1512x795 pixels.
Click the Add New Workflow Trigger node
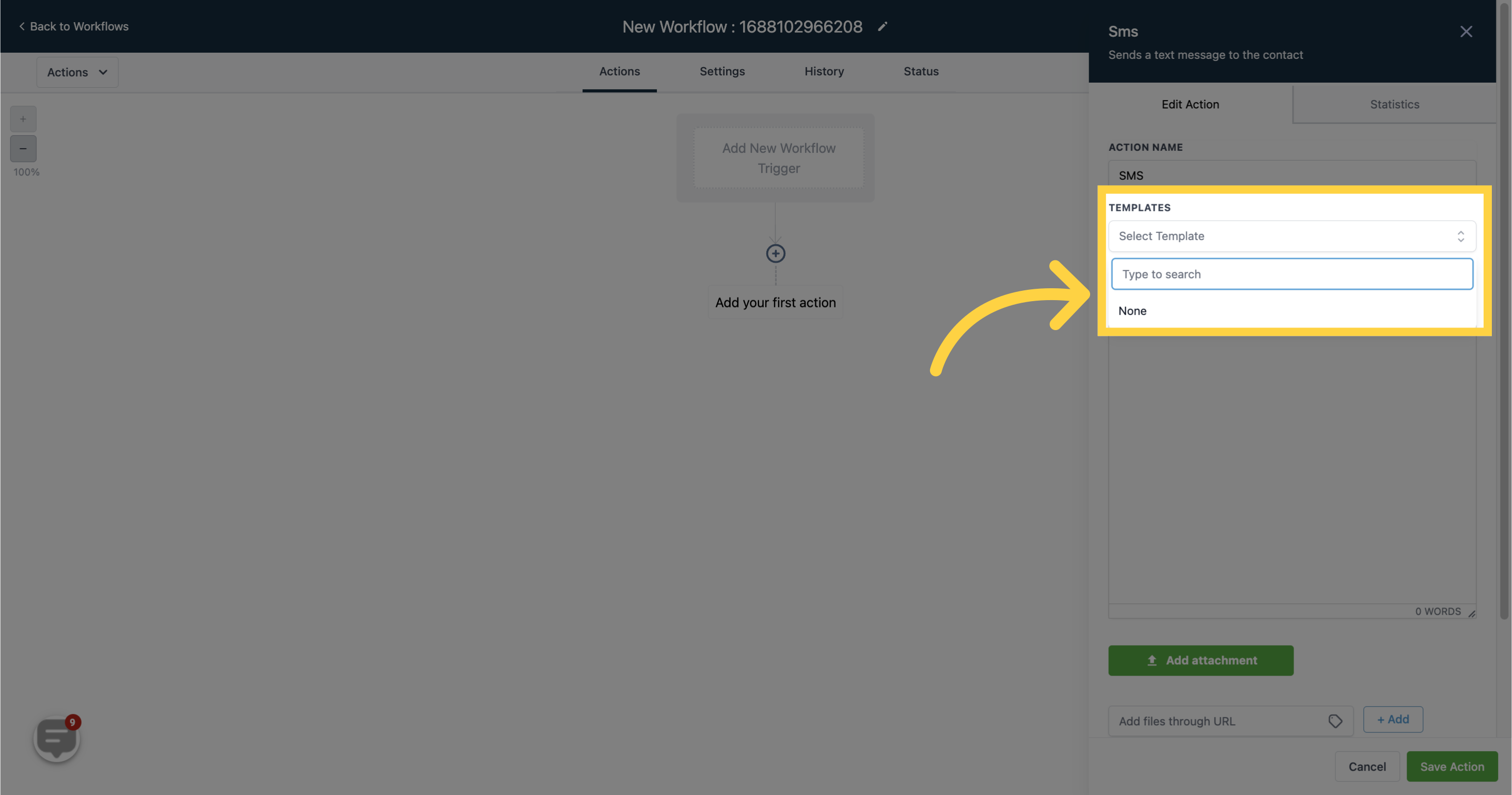pyautogui.click(x=778, y=157)
